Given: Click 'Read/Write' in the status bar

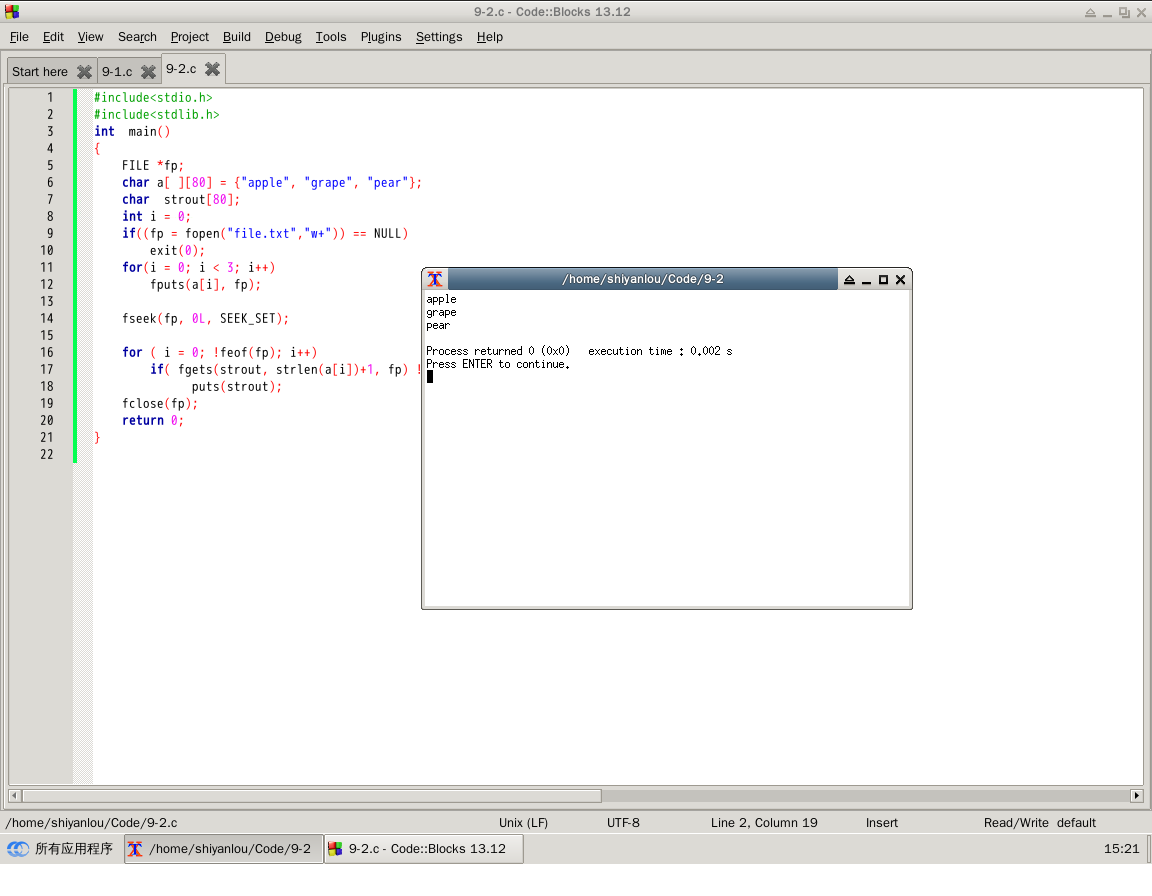Looking at the screenshot, I should (1016, 823).
